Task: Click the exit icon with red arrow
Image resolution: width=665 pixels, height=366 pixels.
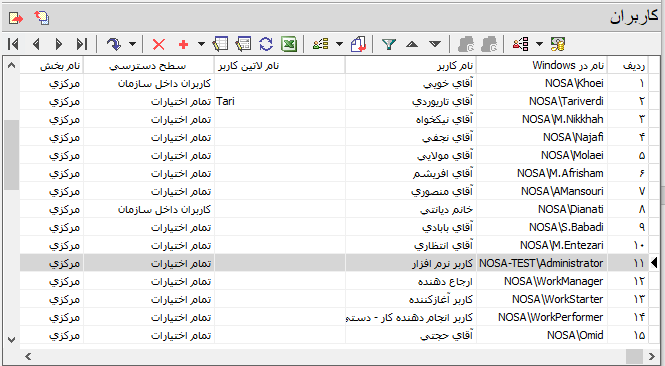Action: point(16,18)
